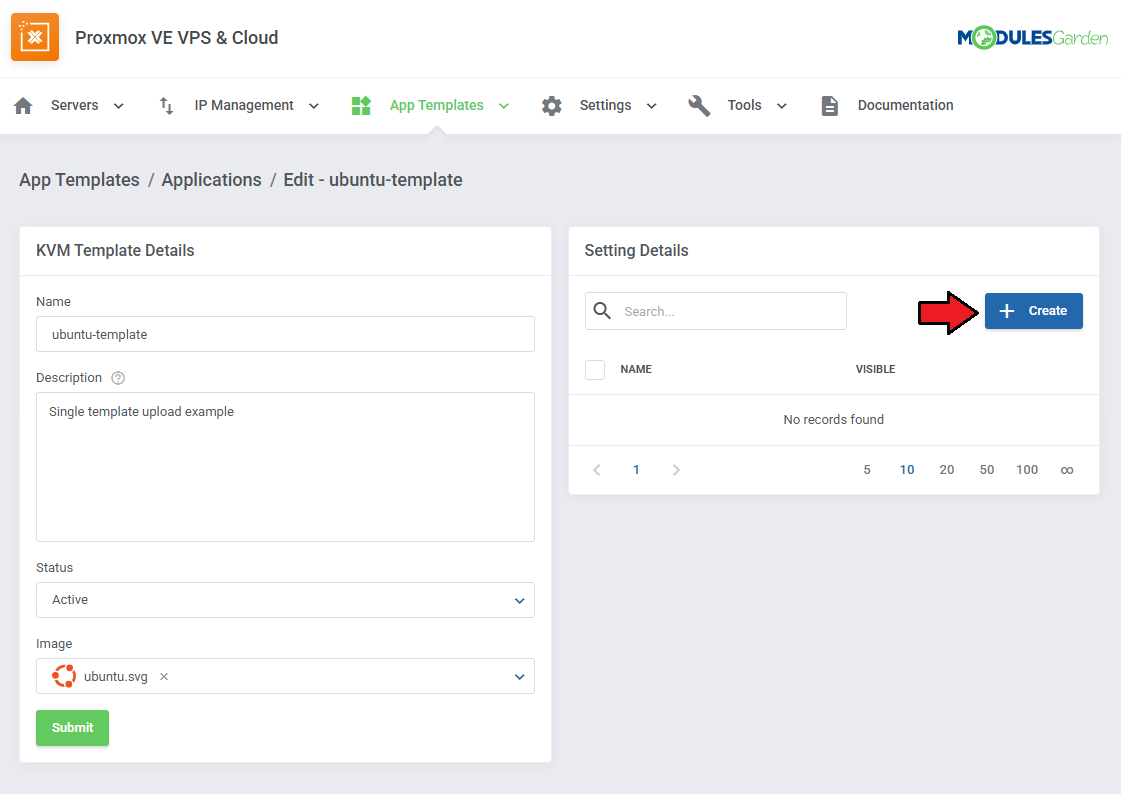The width and height of the screenshot is (1121, 794).
Task: Expand the Tools menu chevron
Action: [x=781, y=106]
